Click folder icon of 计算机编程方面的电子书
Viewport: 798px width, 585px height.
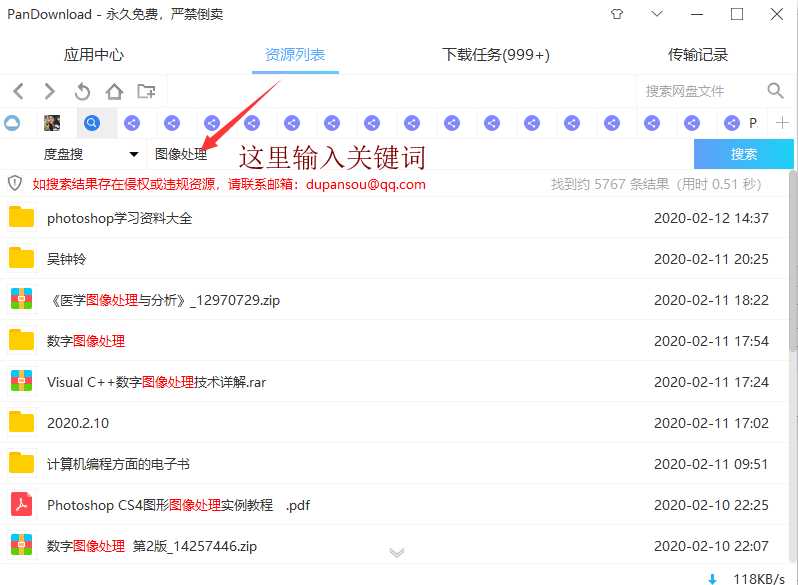click(x=21, y=463)
